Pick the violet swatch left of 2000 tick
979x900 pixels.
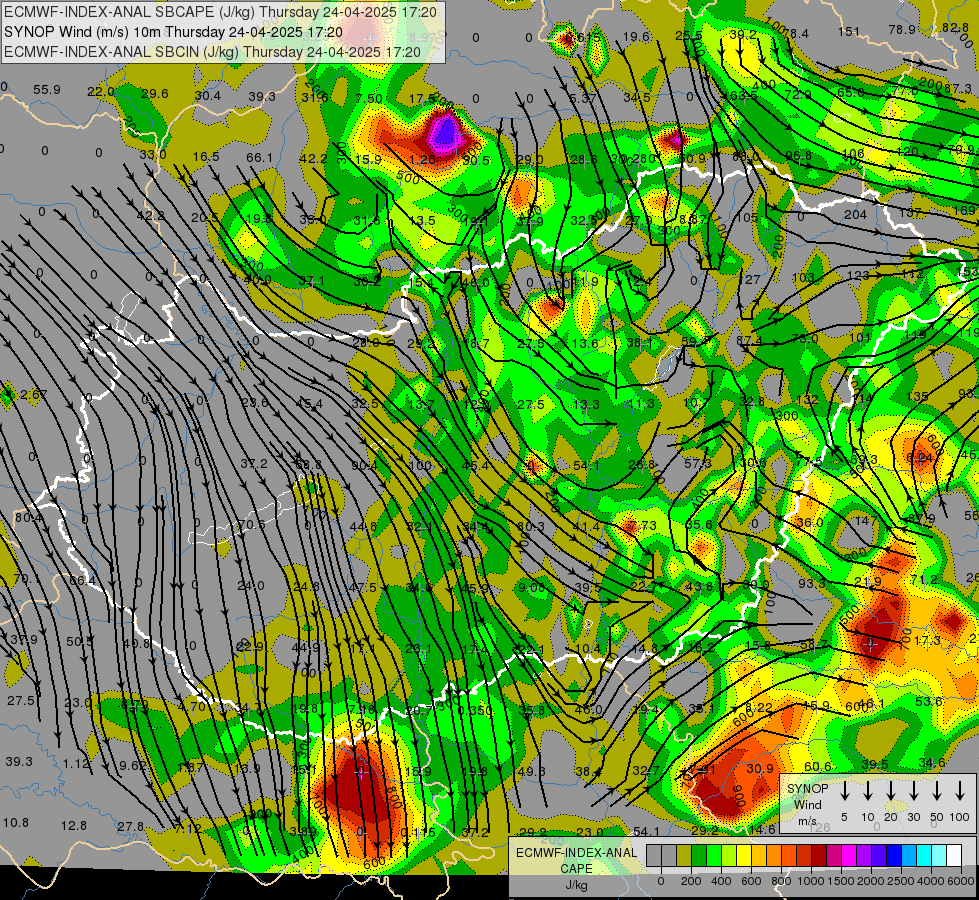point(864,855)
